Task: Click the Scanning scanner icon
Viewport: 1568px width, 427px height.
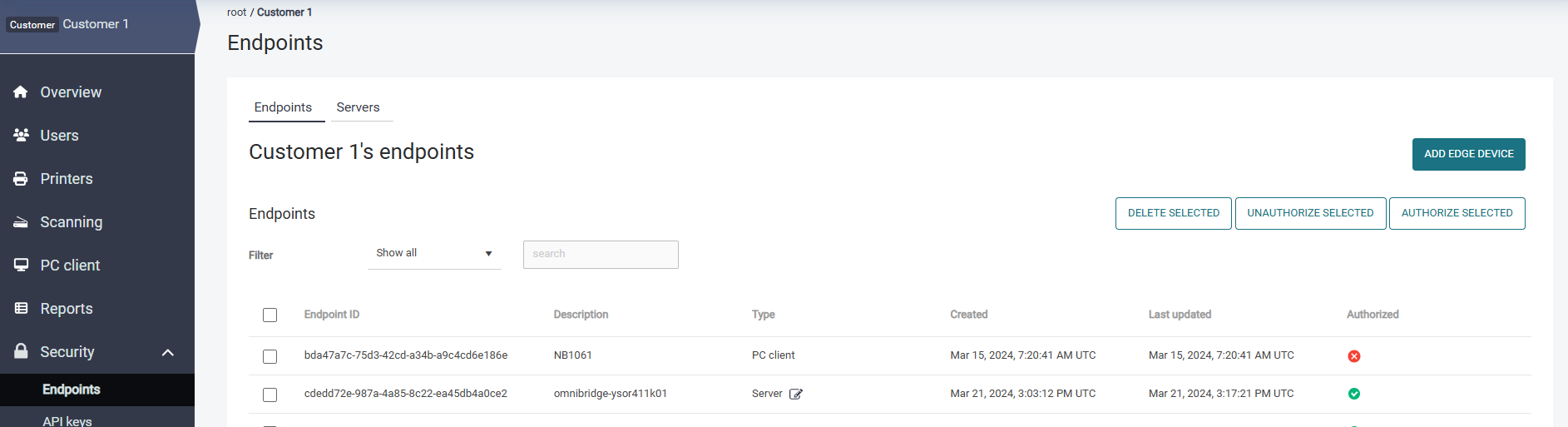Action: [21, 222]
